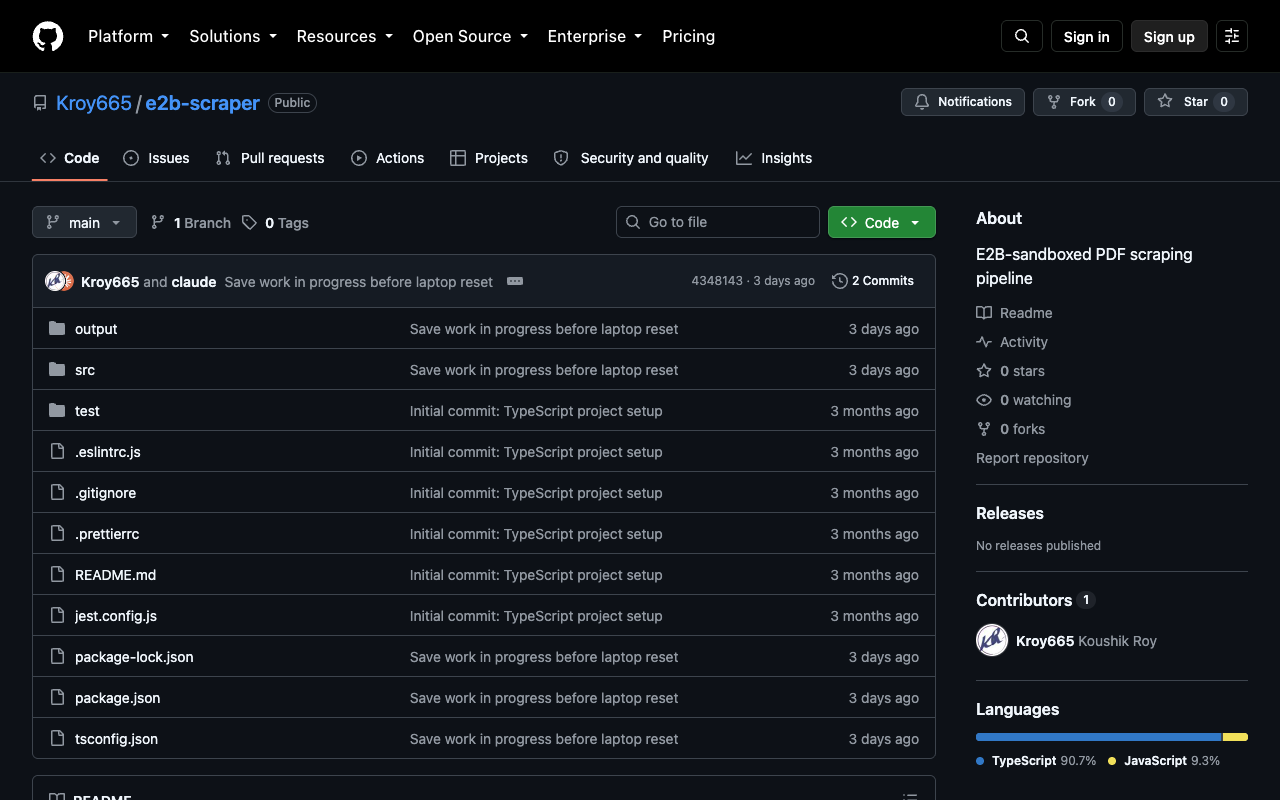Screen dimensions: 1280x800
Task: Click the file icon next to README.md
Action: click(x=57, y=575)
